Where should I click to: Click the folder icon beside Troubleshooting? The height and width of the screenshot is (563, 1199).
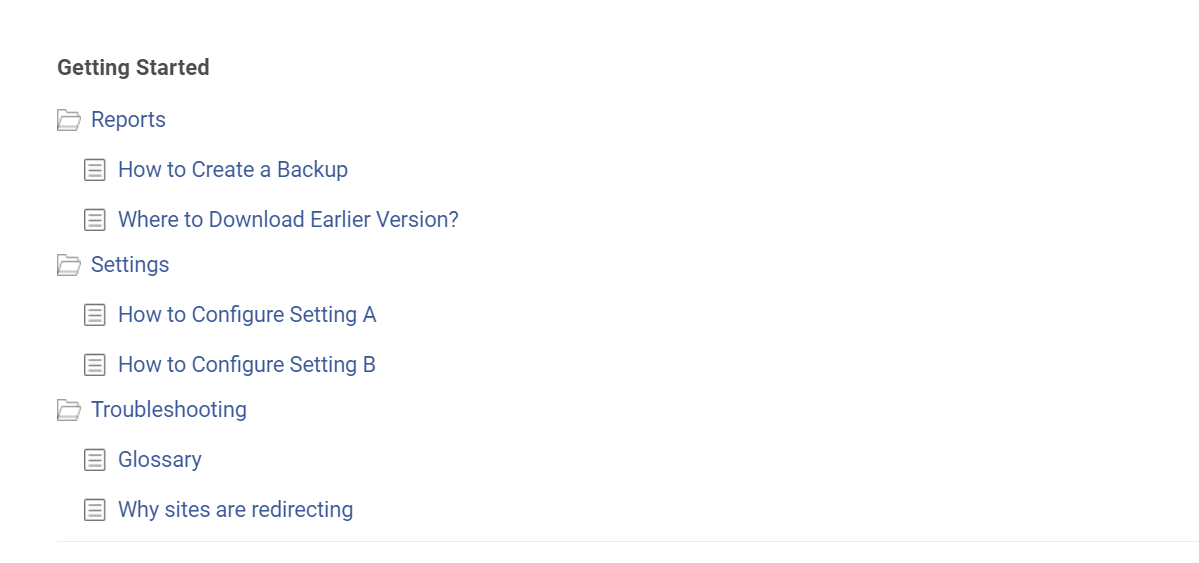coord(68,410)
